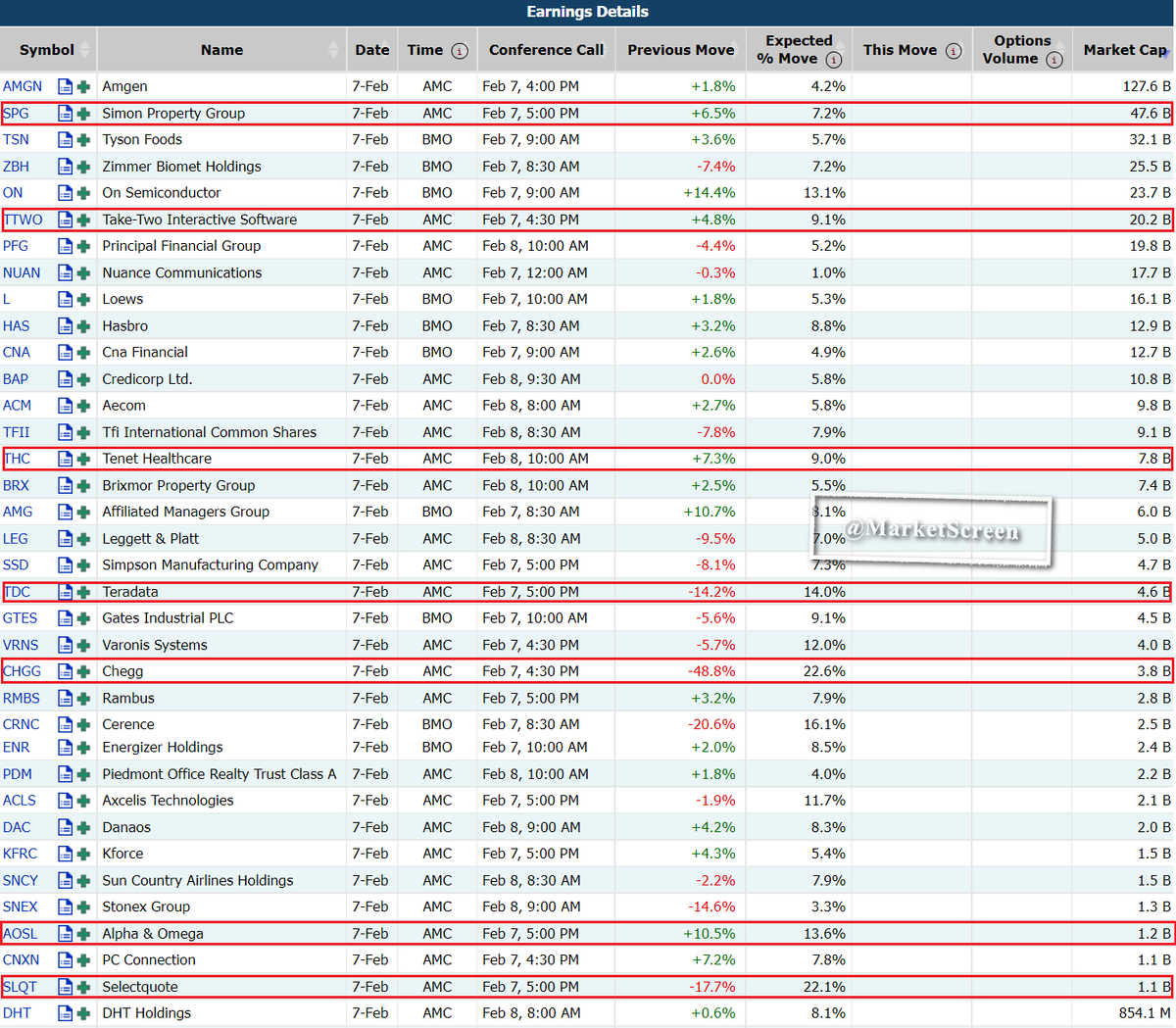This screenshot has height=1028, width=1176.
Task: Click the green plus for Teradata
Action: (83, 592)
